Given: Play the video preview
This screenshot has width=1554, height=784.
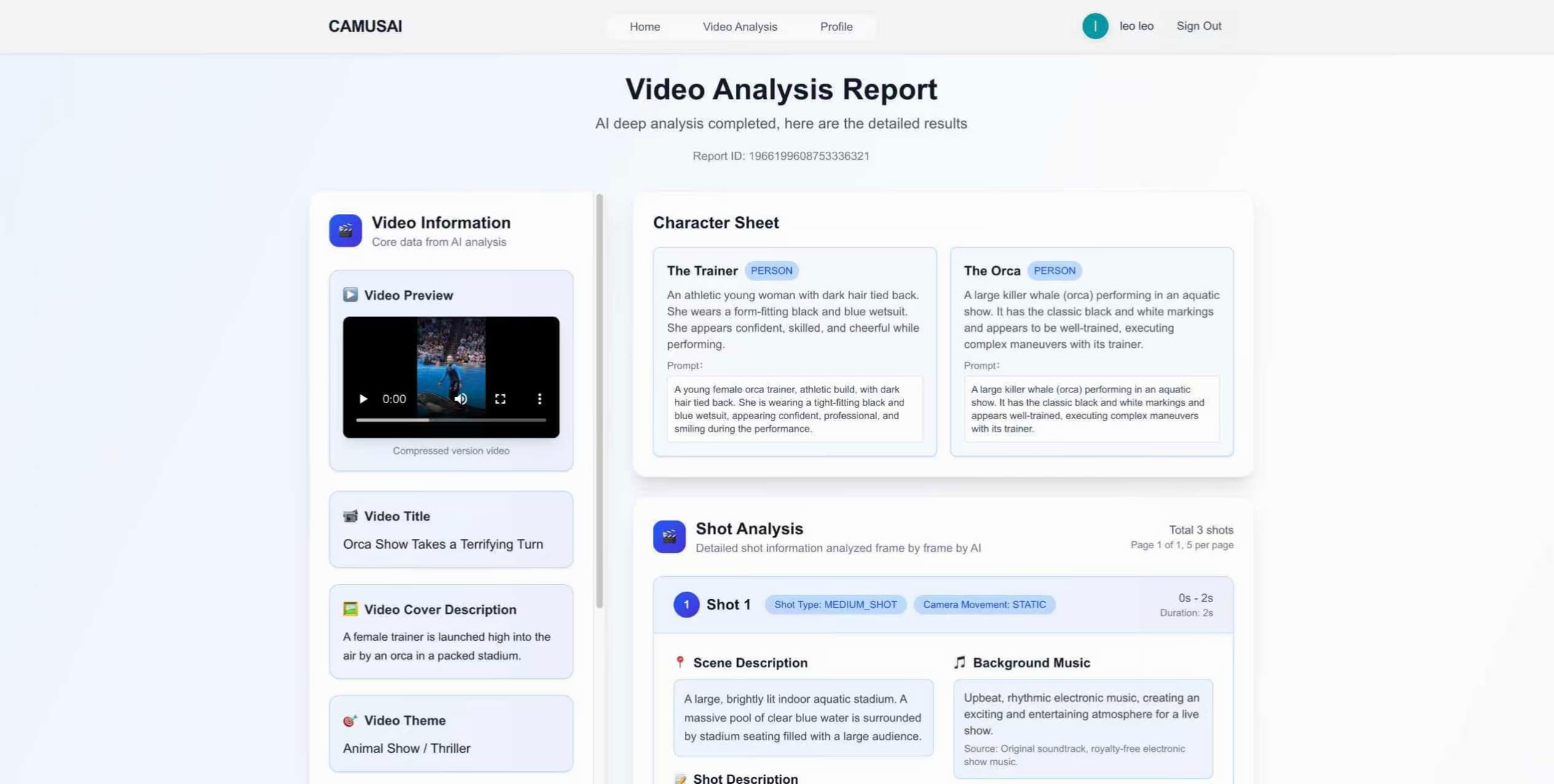Looking at the screenshot, I should [363, 399].
